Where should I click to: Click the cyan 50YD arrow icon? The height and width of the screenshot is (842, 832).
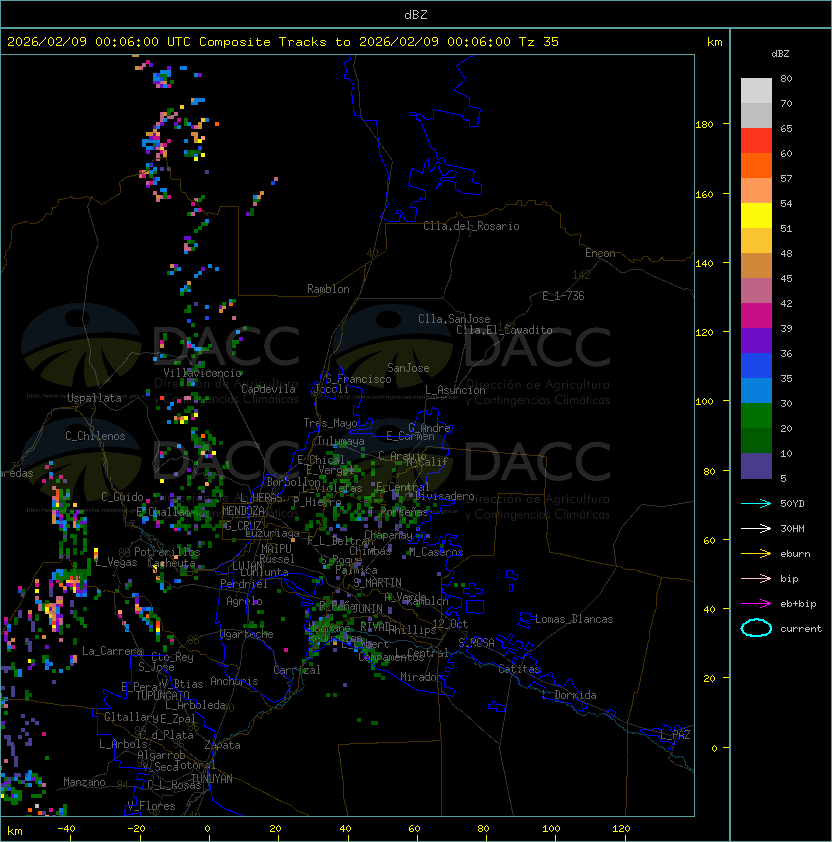(x=756, y=503)
